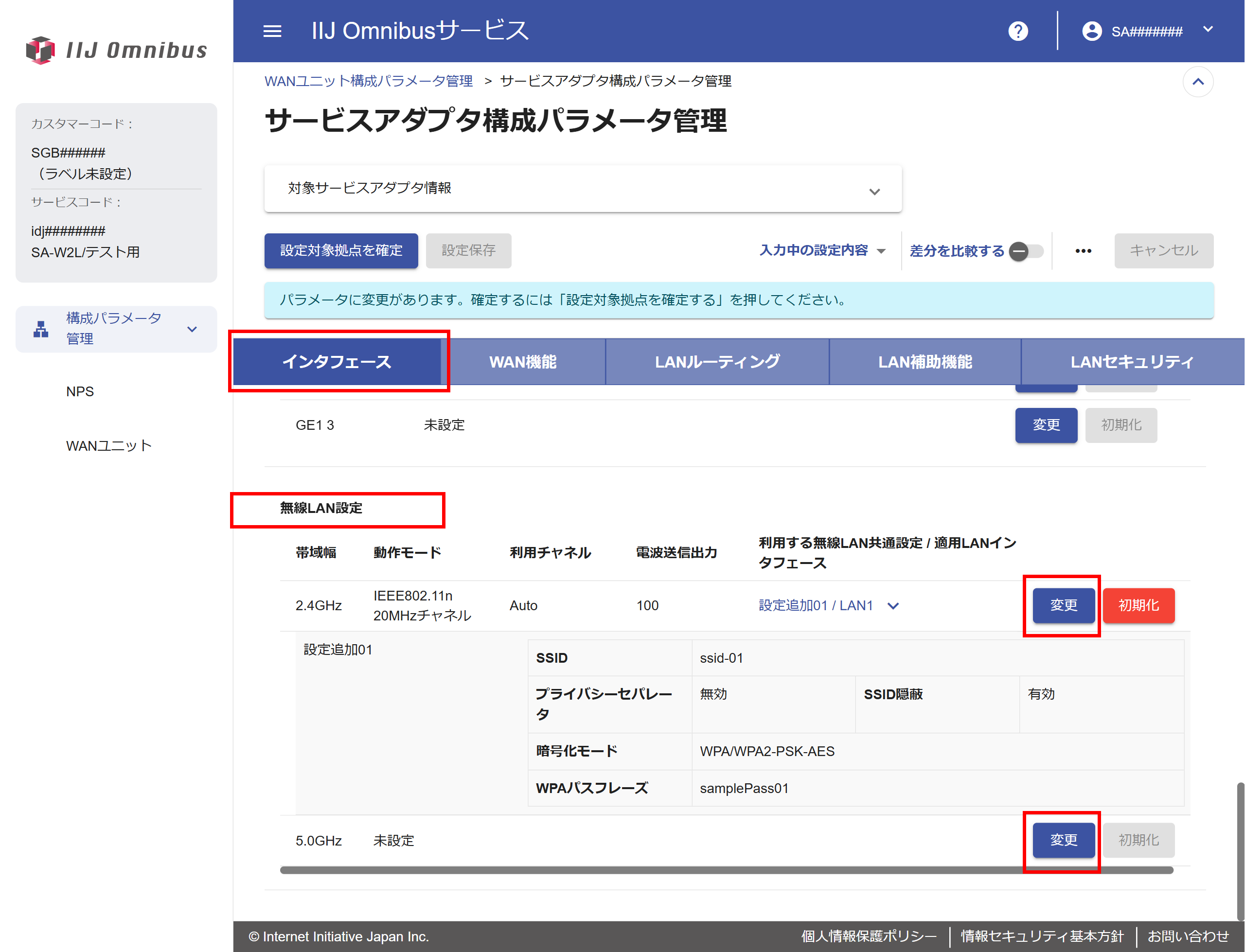The width and height of the screenshot is (1245, 952).
Task: Click the horizontal scrollbar under the wireless table
Action: point(727,870)
